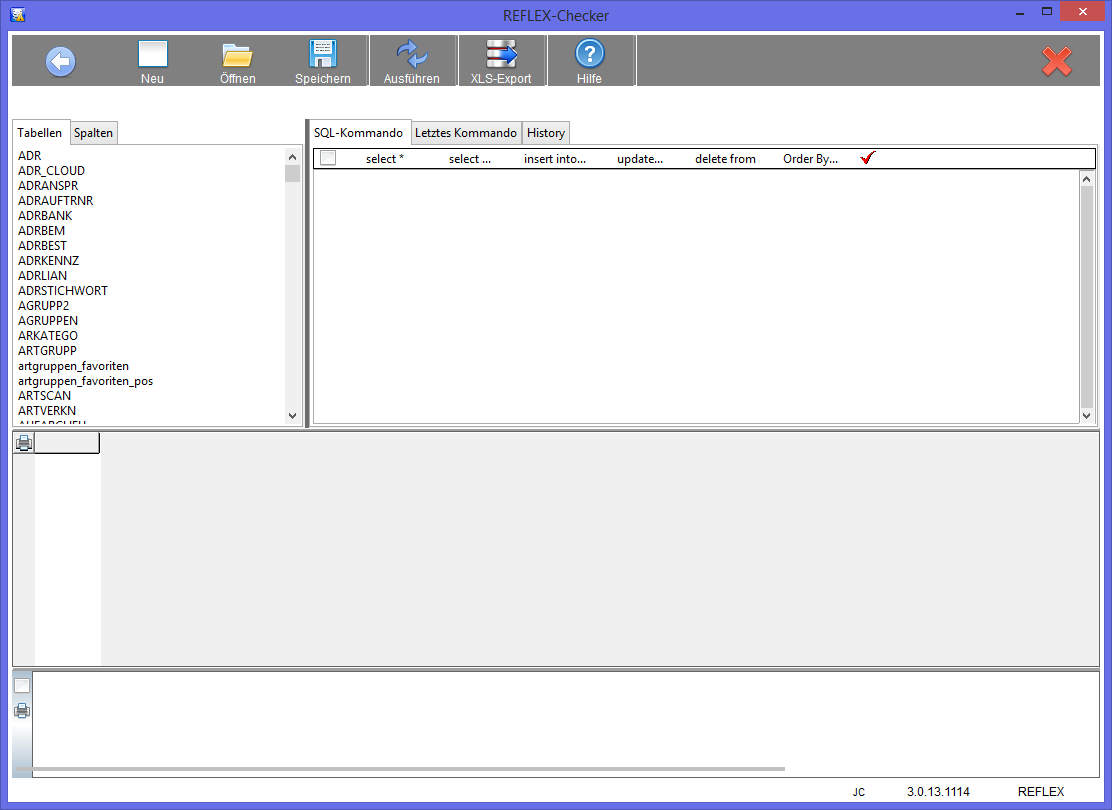
Task: Insert 'update...' template
Action: click(640, 159)
